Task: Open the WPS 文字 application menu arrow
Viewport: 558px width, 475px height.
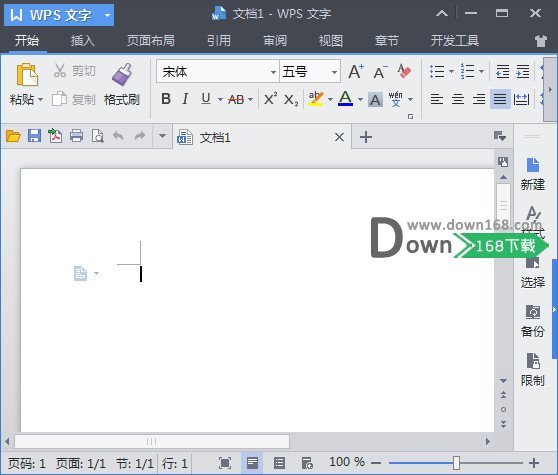Action: click(107, 15)
